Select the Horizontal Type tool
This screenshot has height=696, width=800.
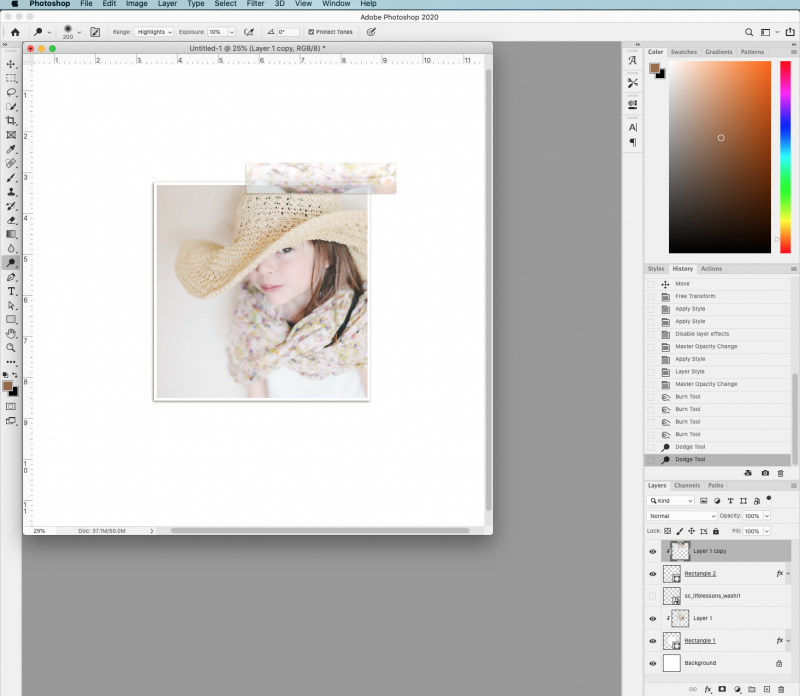point(11,291)
